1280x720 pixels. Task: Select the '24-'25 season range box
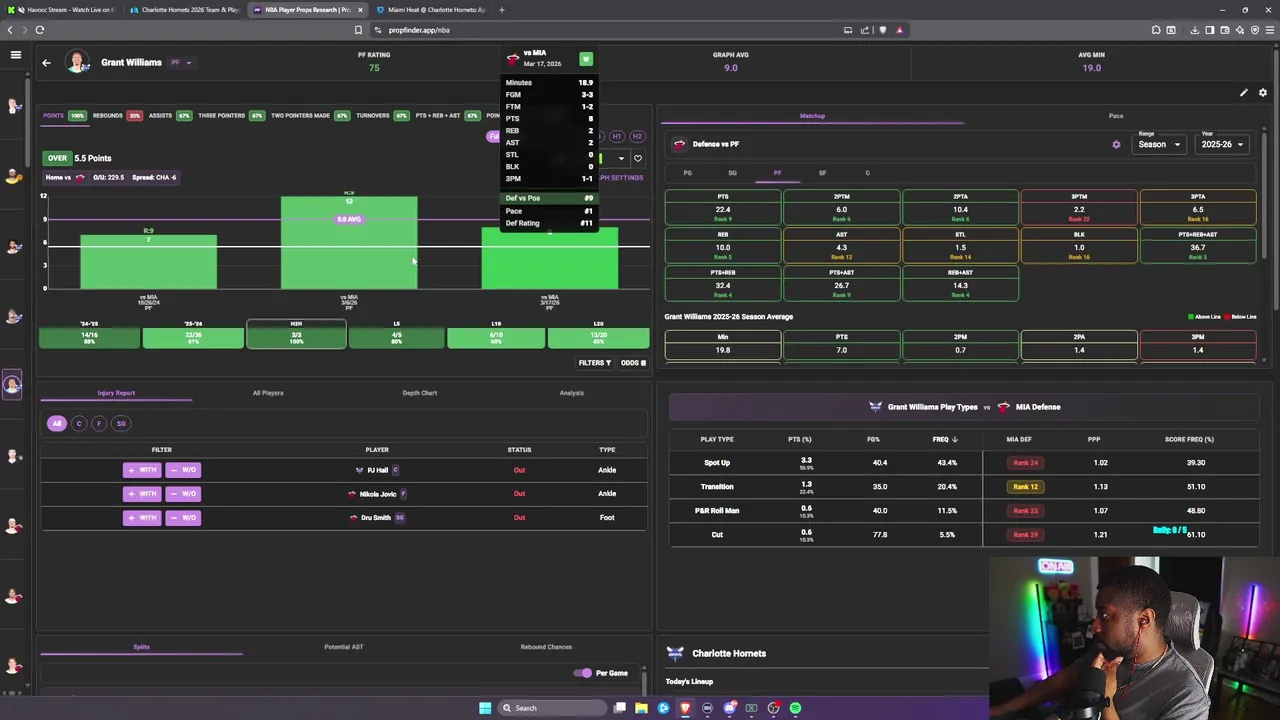point(90,334)
